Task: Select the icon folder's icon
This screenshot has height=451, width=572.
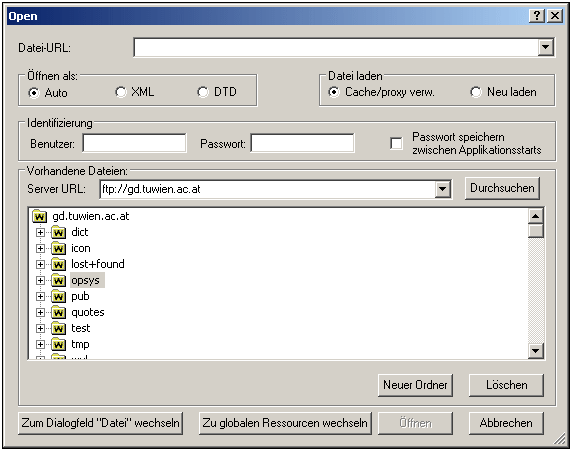Action: click(58, 248)
